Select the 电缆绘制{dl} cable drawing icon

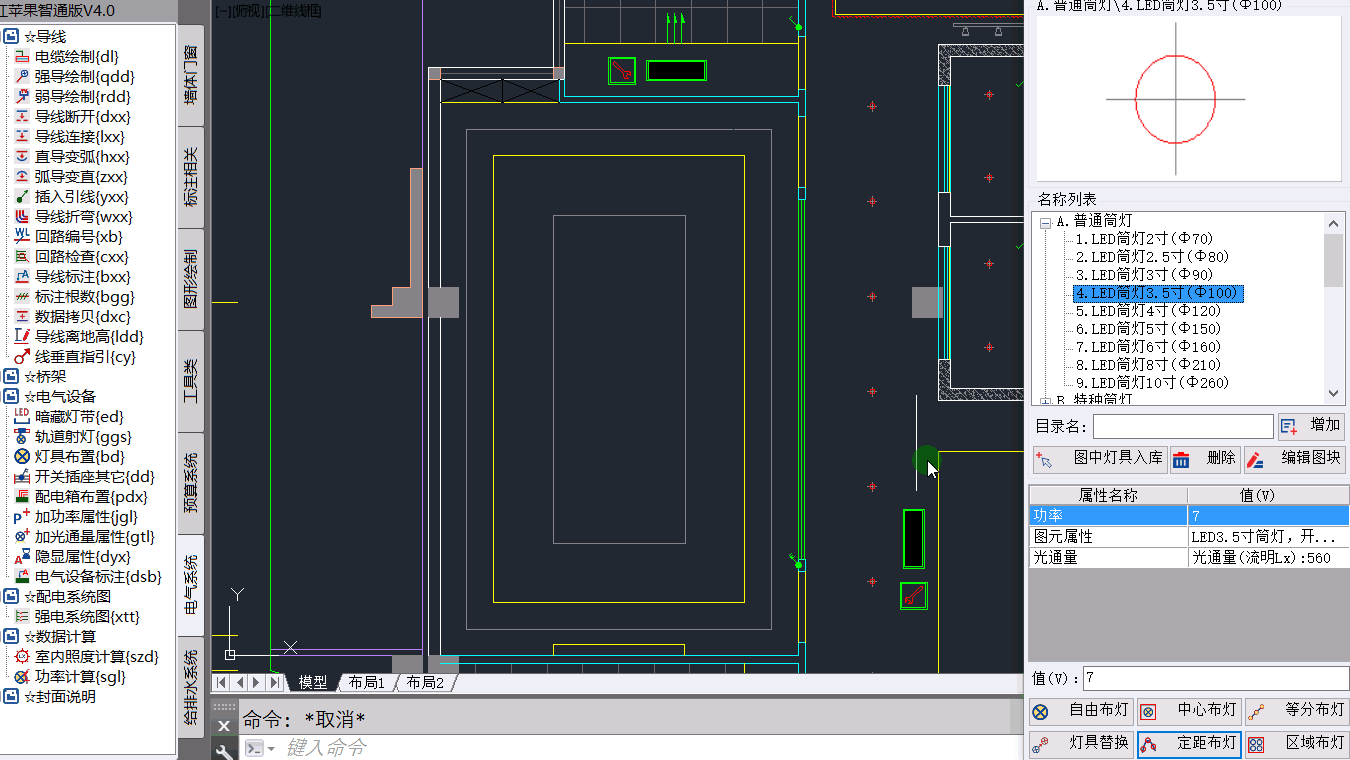pyautogui.click(x=22, y=57)
